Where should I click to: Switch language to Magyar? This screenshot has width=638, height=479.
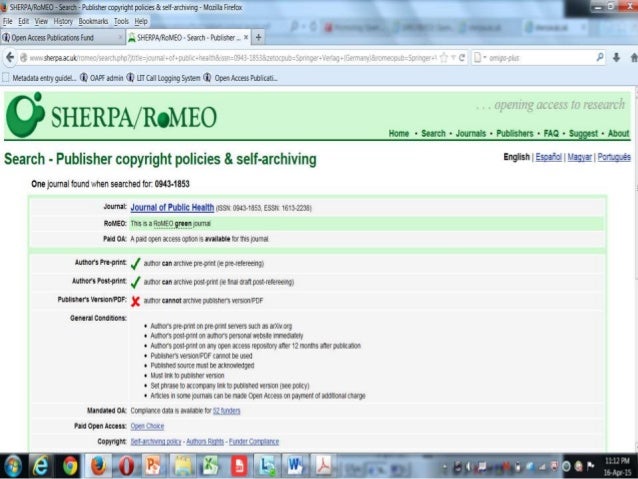(x=579, y=157)
